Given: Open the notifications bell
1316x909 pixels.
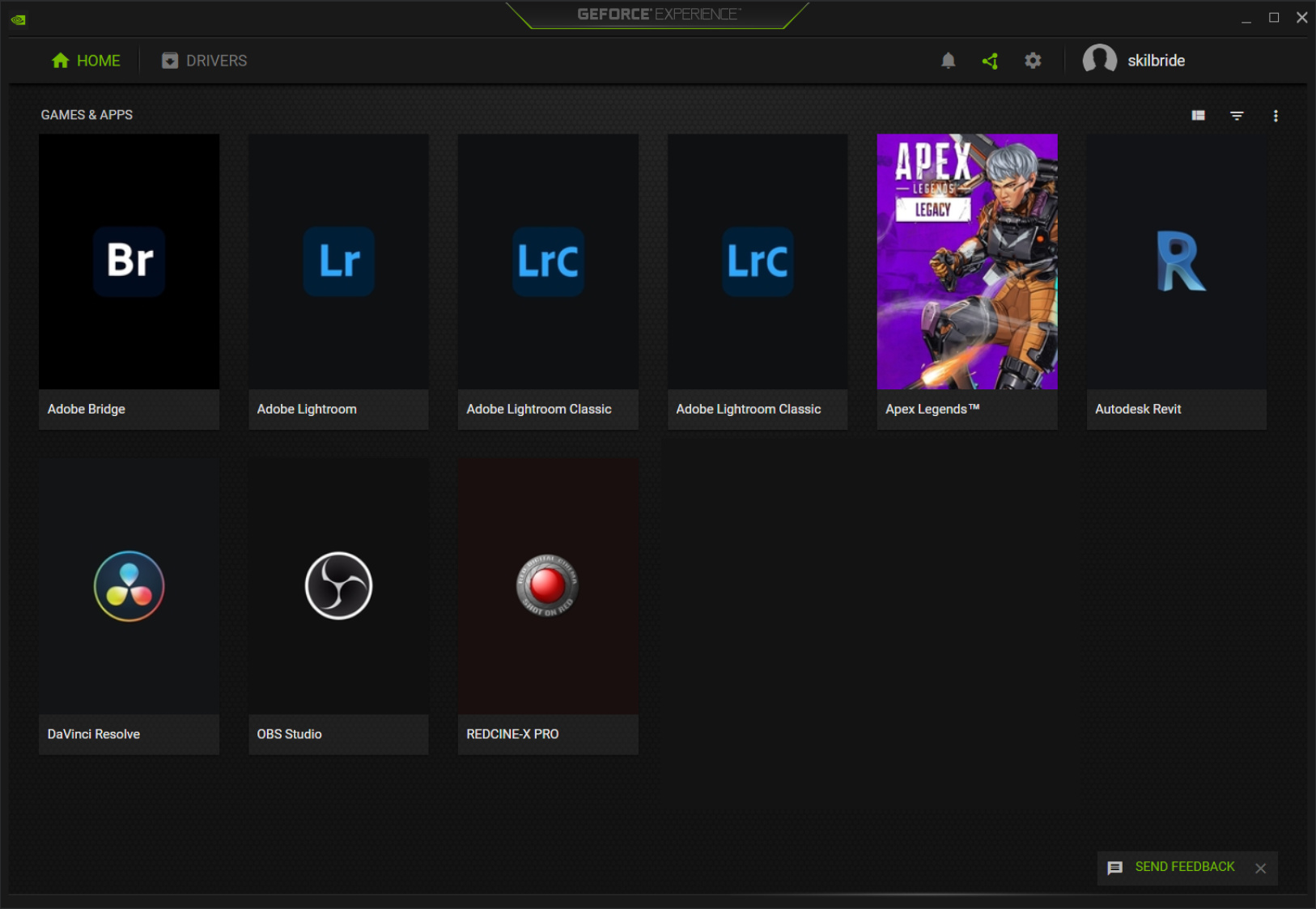Looking at the screenshot, I should [x=949, y=61].
